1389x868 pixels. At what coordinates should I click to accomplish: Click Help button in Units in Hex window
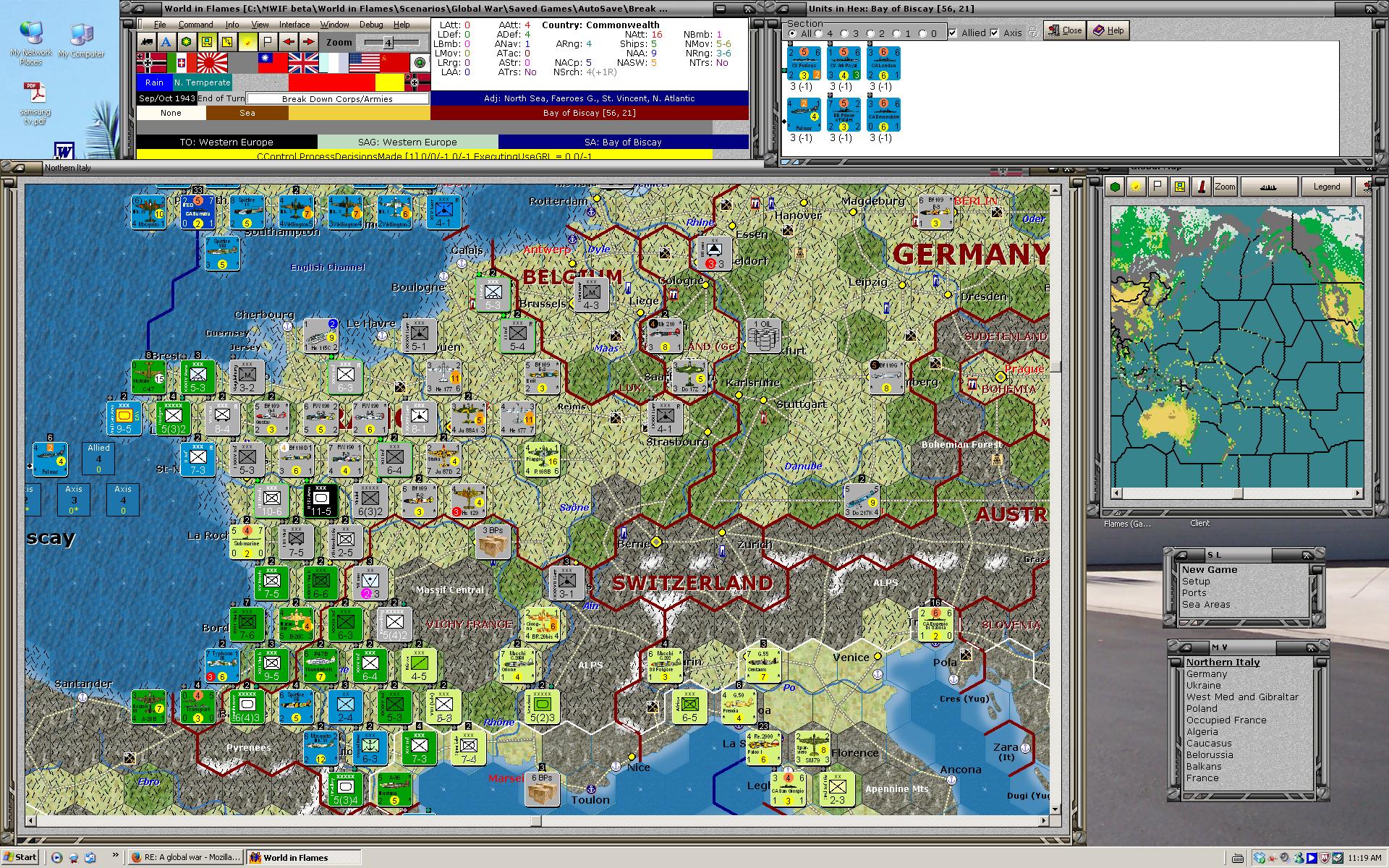pyautogui.click(x=1109, y=30)
